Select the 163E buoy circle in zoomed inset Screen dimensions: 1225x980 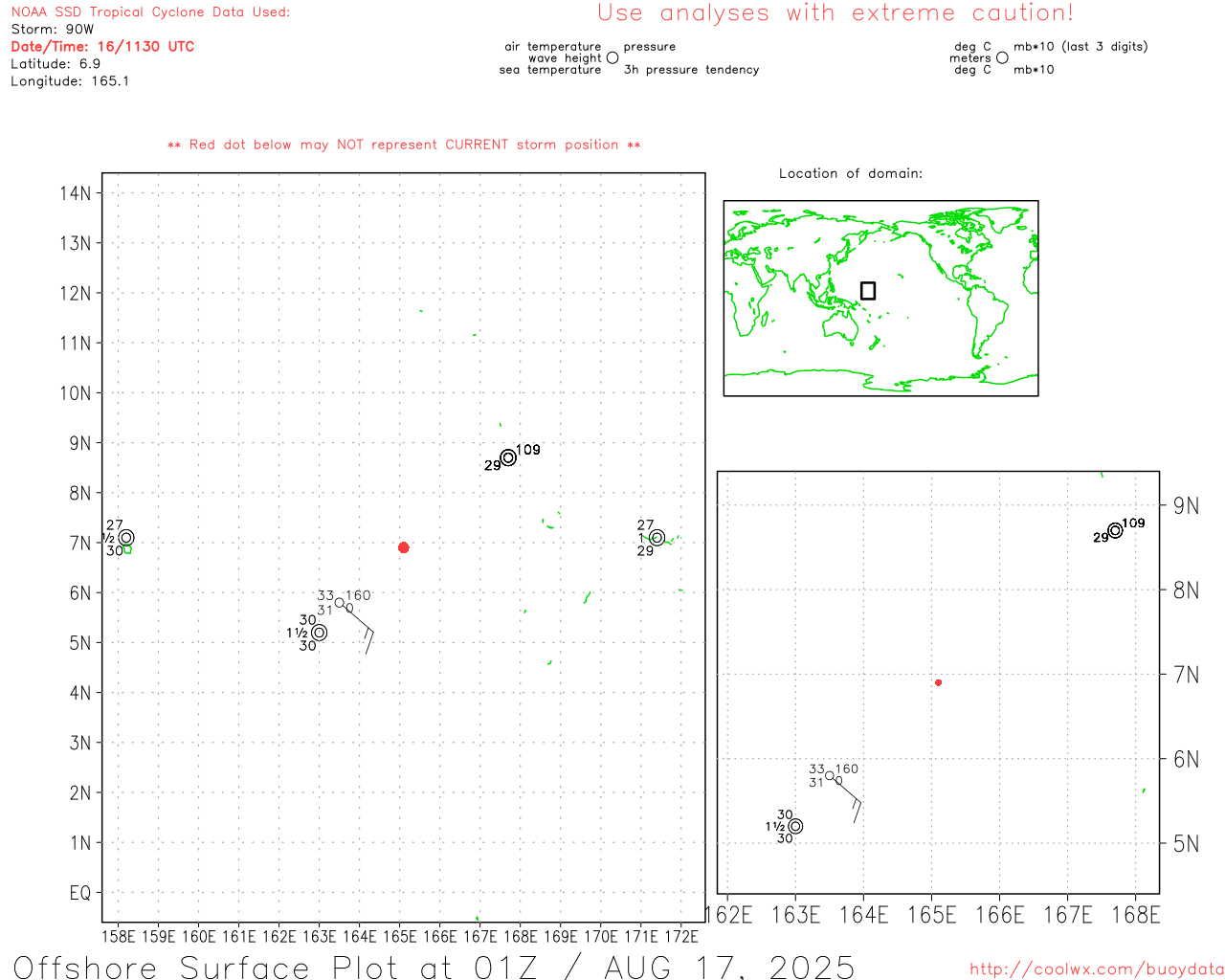click(795, 826)
